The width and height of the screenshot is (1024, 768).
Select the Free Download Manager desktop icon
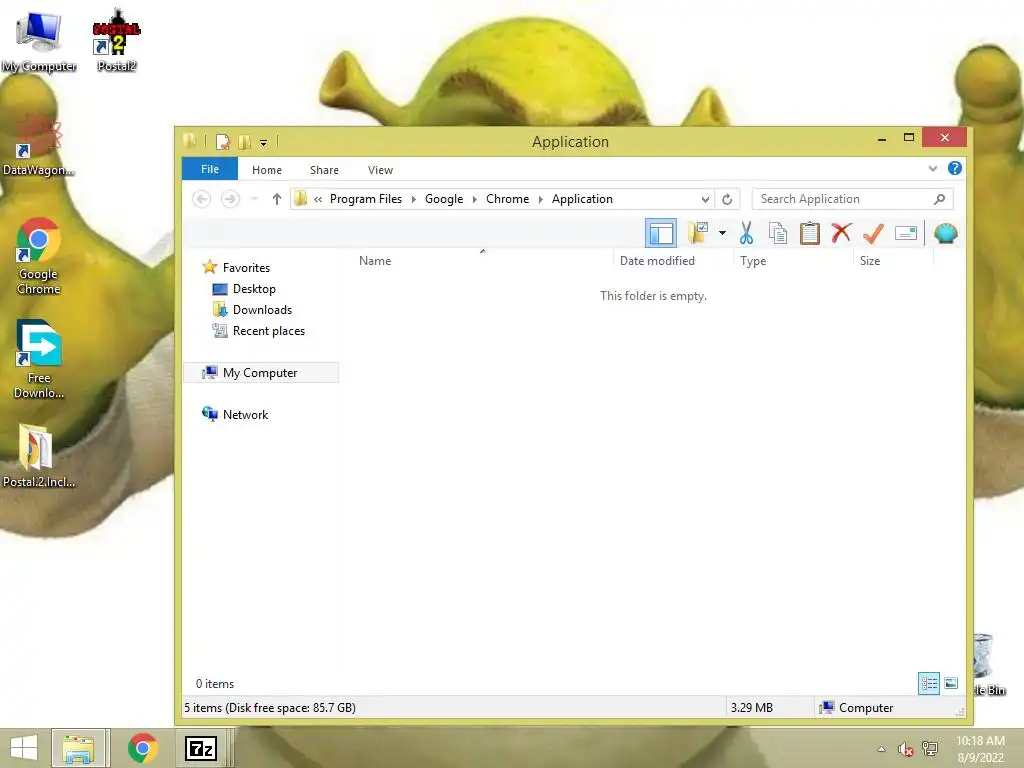point(39,359)
